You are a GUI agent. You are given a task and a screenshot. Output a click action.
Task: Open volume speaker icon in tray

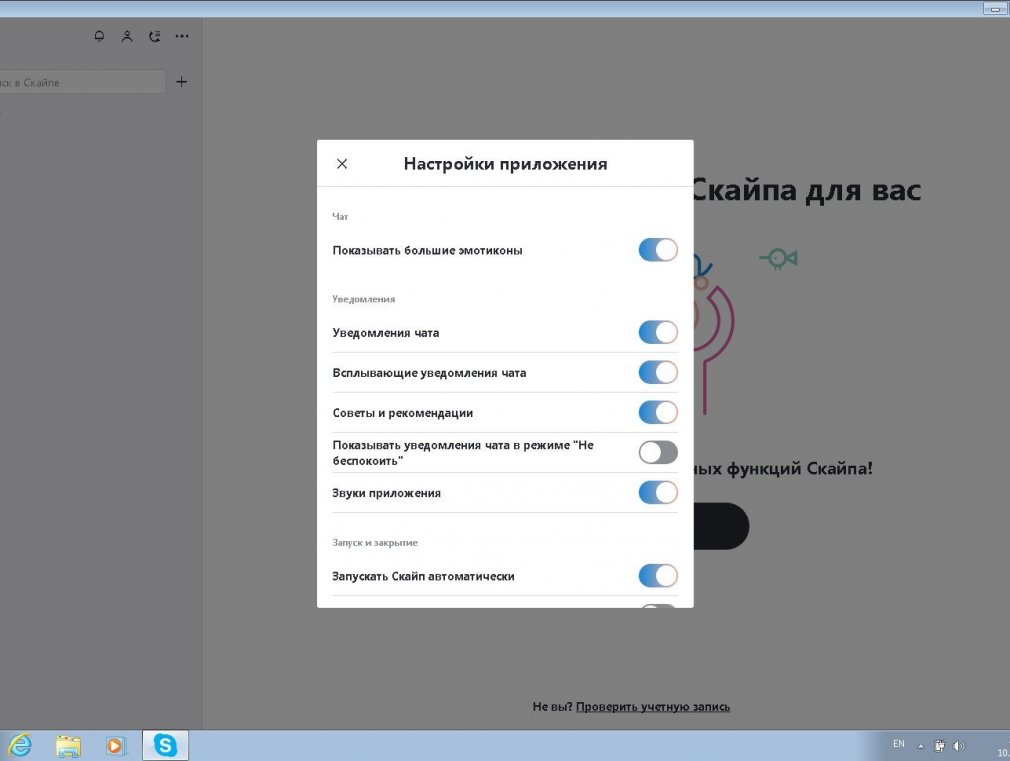click(959, 746)
